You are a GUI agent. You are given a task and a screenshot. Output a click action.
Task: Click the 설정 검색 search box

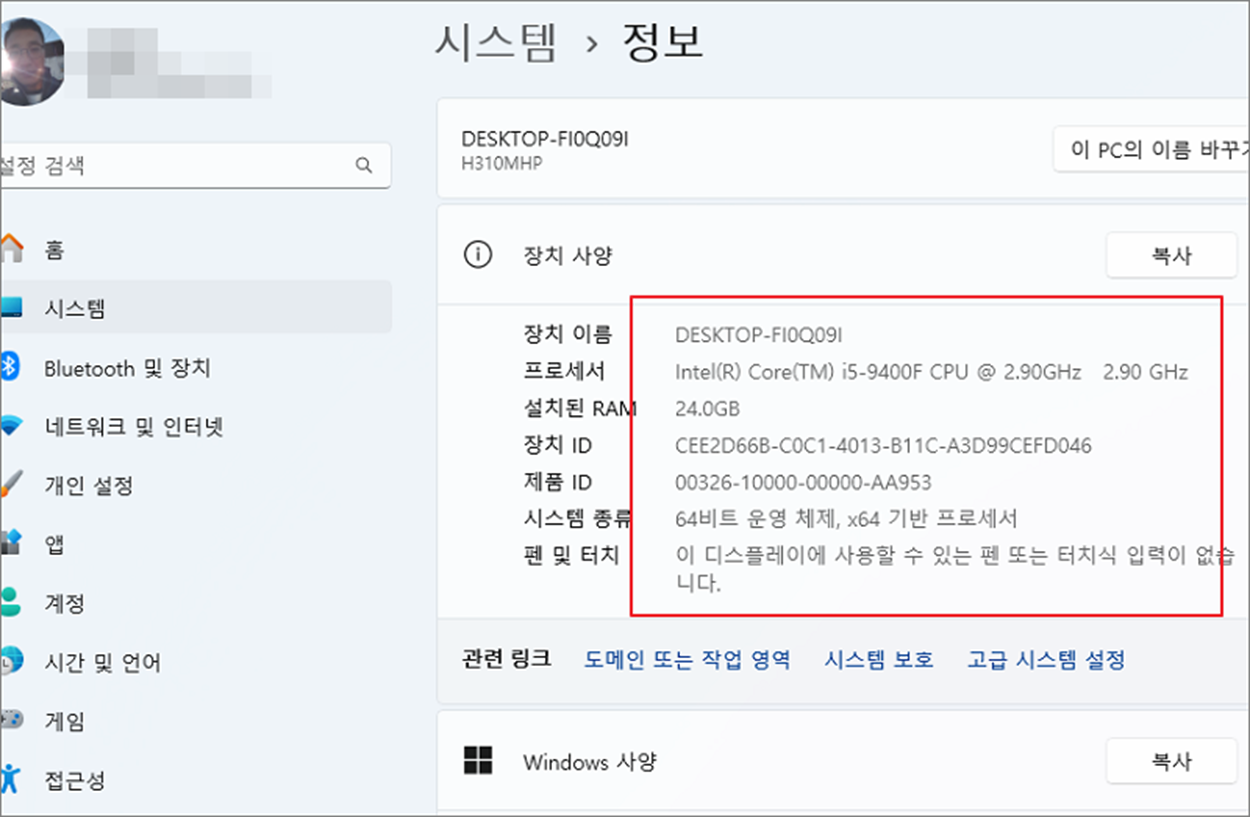(x=195, y=166)
